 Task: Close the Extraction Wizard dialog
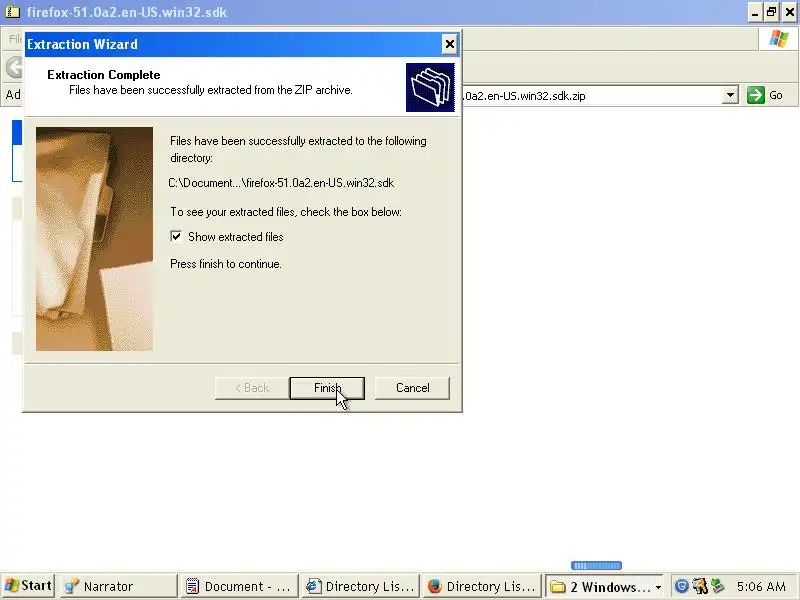pyautogui.click(x=449, y=44)
